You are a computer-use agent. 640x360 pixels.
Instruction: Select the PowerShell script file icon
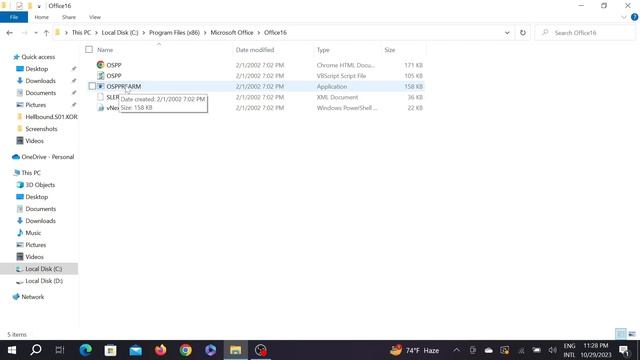click(x=100, y=108)
